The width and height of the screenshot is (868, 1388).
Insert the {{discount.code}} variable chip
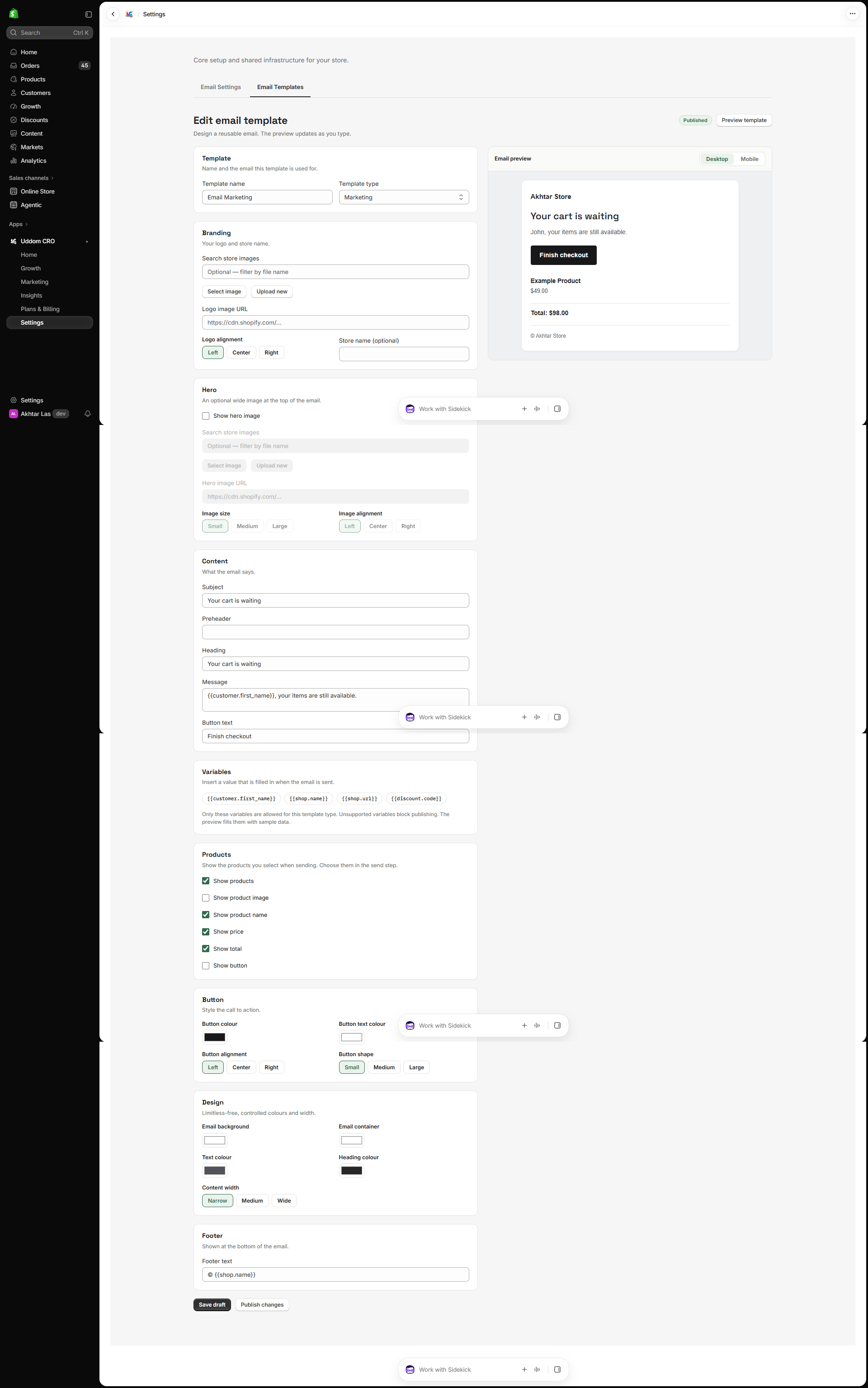(x=416, y=798)
